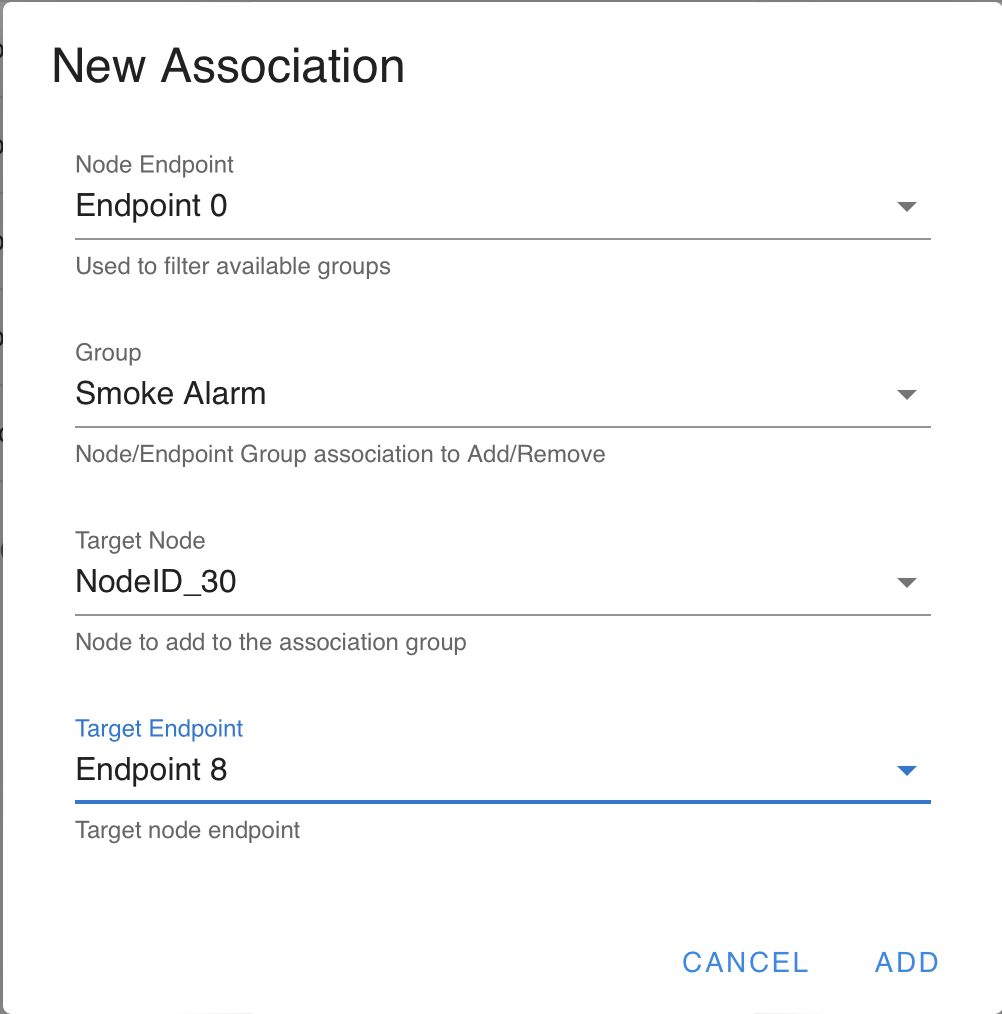Click the "Used to filter available groups" hint
Viewport: 1002px width, 1014px height.
click(233, 266)
